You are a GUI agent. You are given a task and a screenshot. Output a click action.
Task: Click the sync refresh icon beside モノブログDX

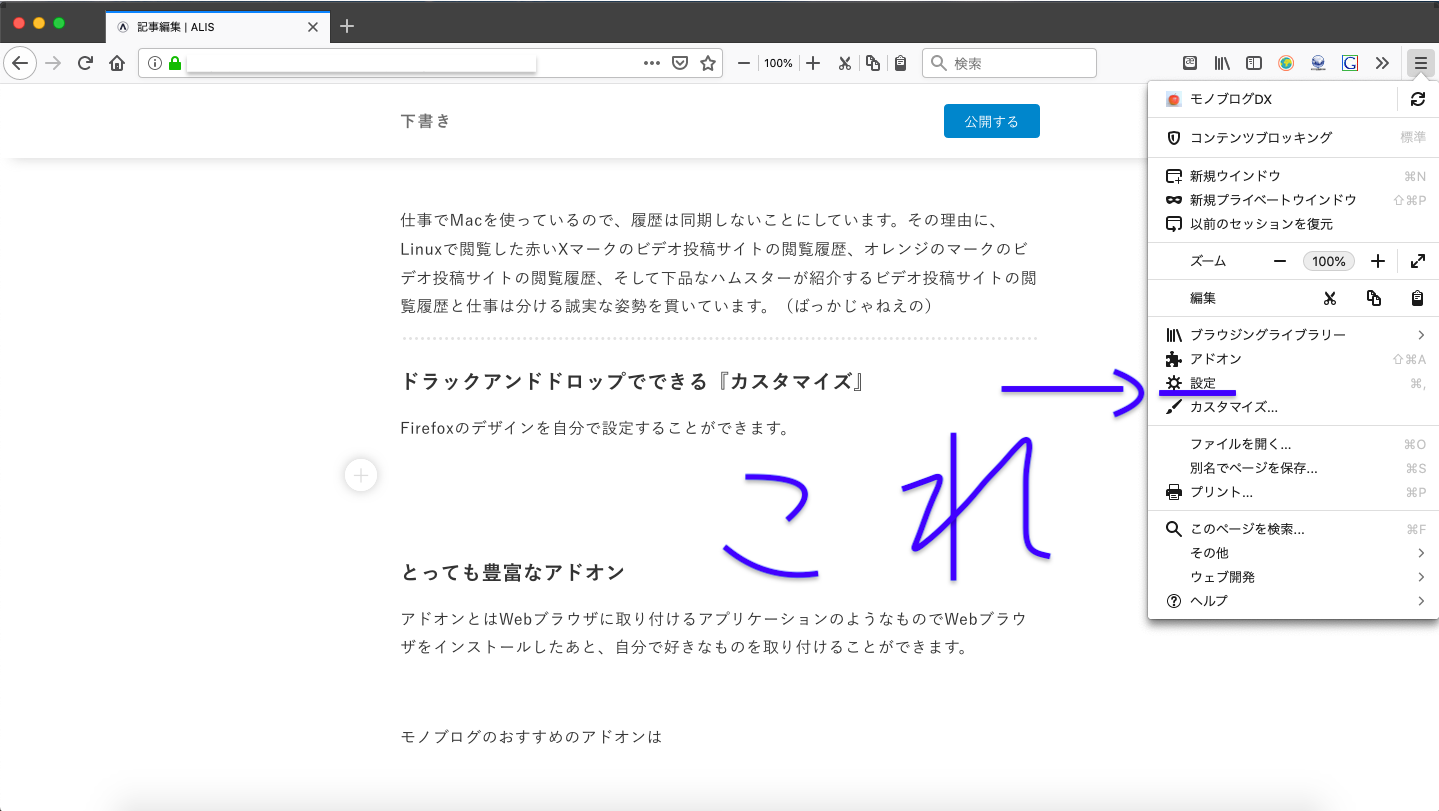1417,99
